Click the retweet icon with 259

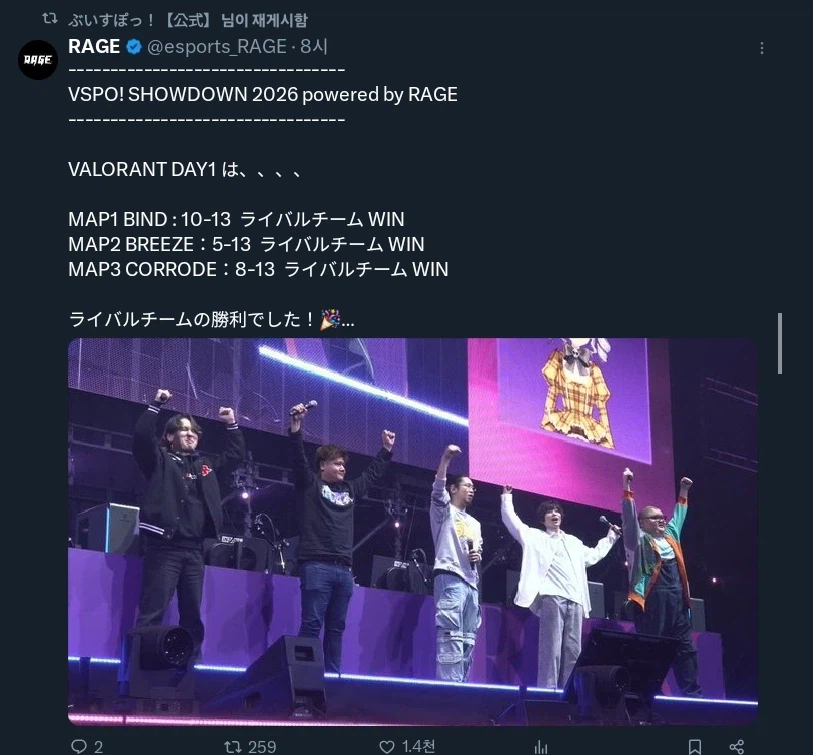[x=232, y=746]
